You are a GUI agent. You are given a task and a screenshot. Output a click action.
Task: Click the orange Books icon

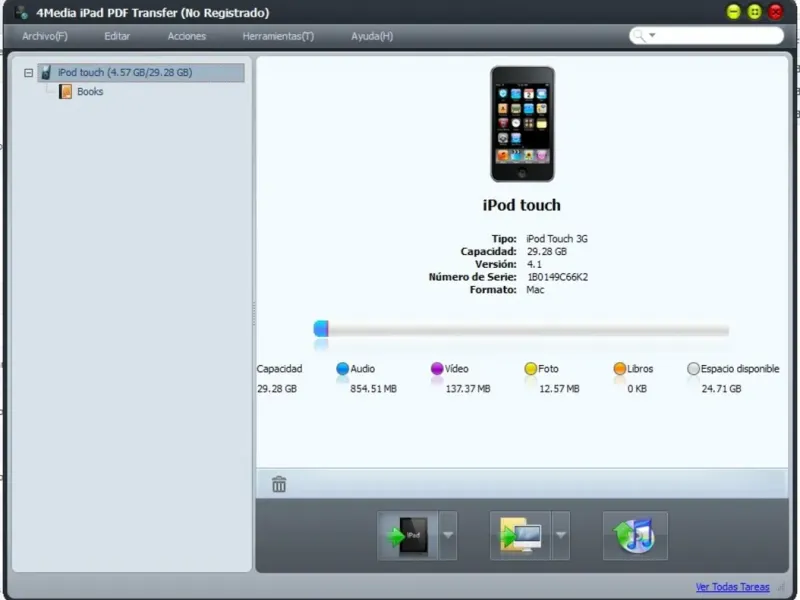click(x=65, y=92)
